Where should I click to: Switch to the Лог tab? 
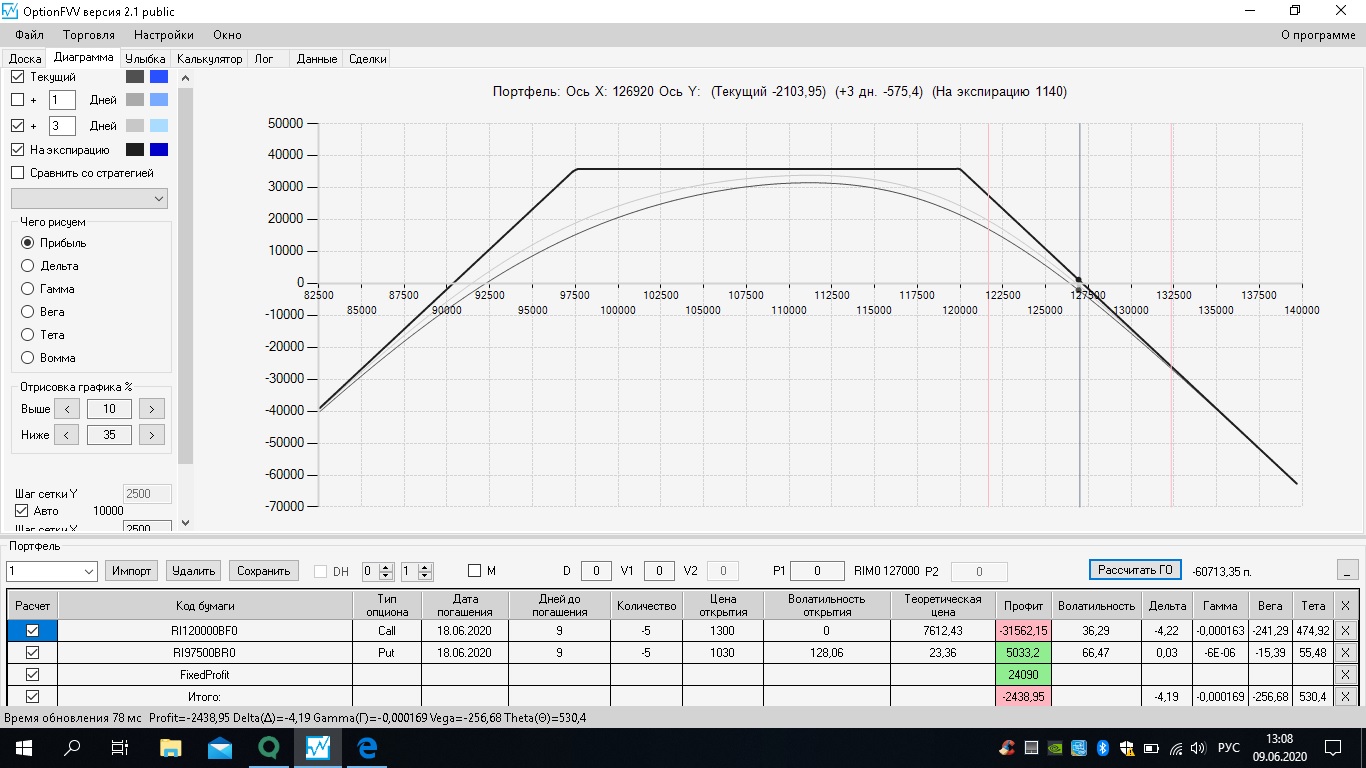pyautogui.click(x=264, y=59)
